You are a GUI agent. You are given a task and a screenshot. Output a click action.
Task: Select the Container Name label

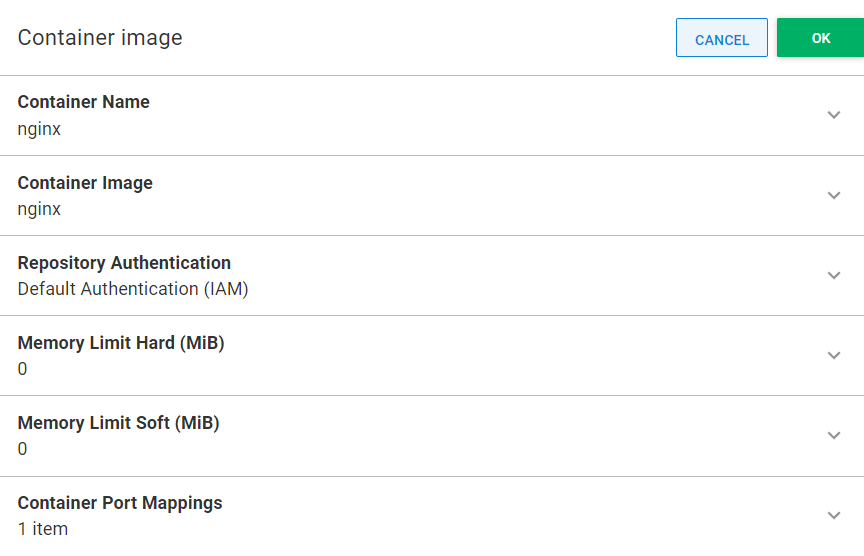(x=84, y=102)
